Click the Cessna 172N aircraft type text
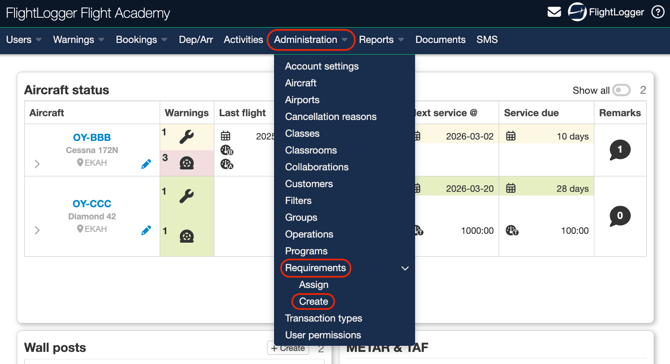The height and width of the screenshot is (364, 670). 92,150
